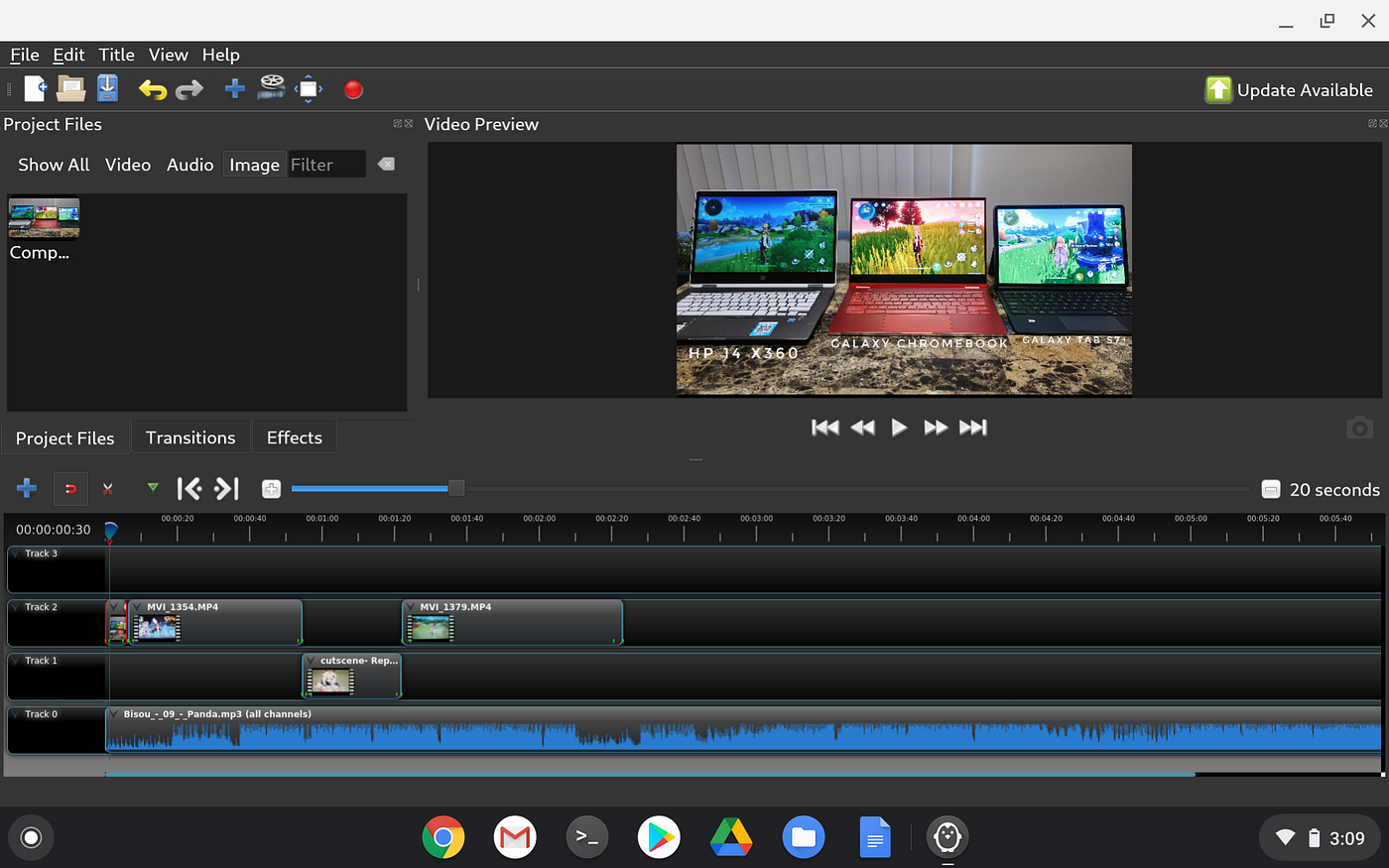Close the Project Files panel
The height and width of the screenshot is (868, 1389).
click(408, 124)
